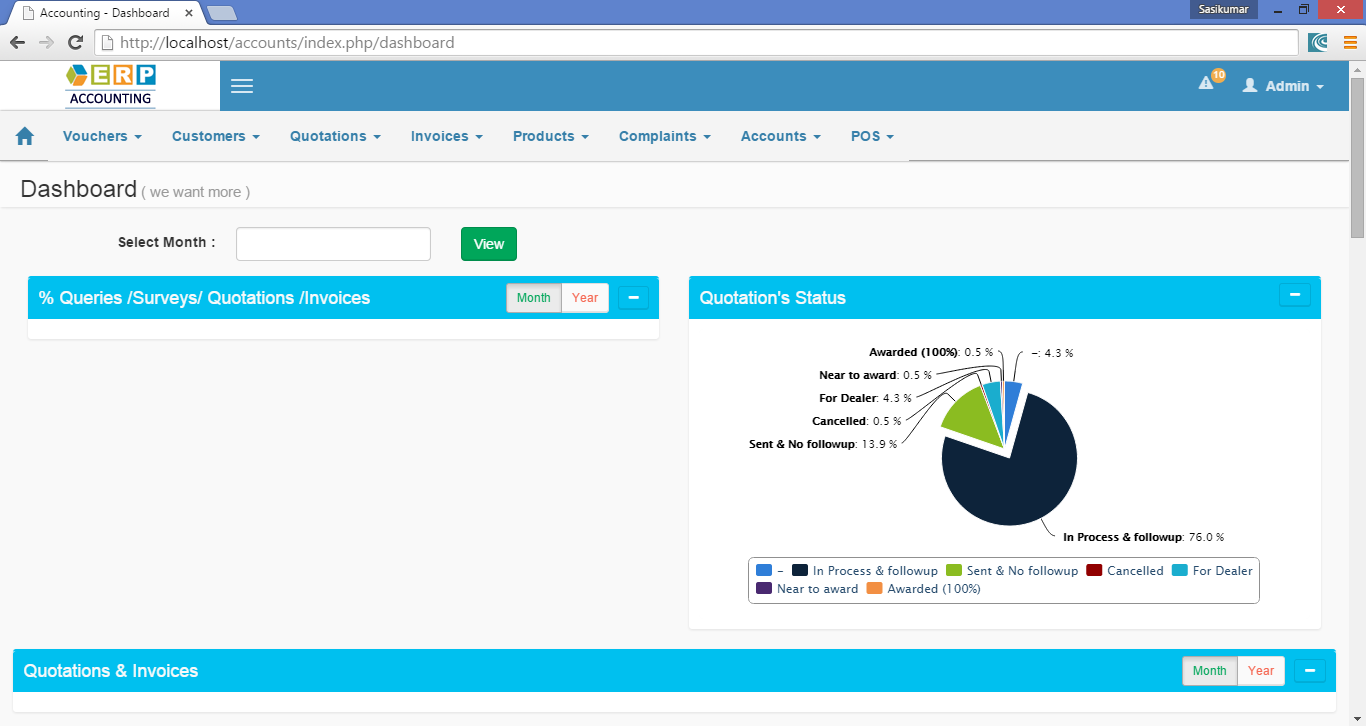Click the Admin user profile icon
1366x726 pixels.
[x=1248, y=85]
